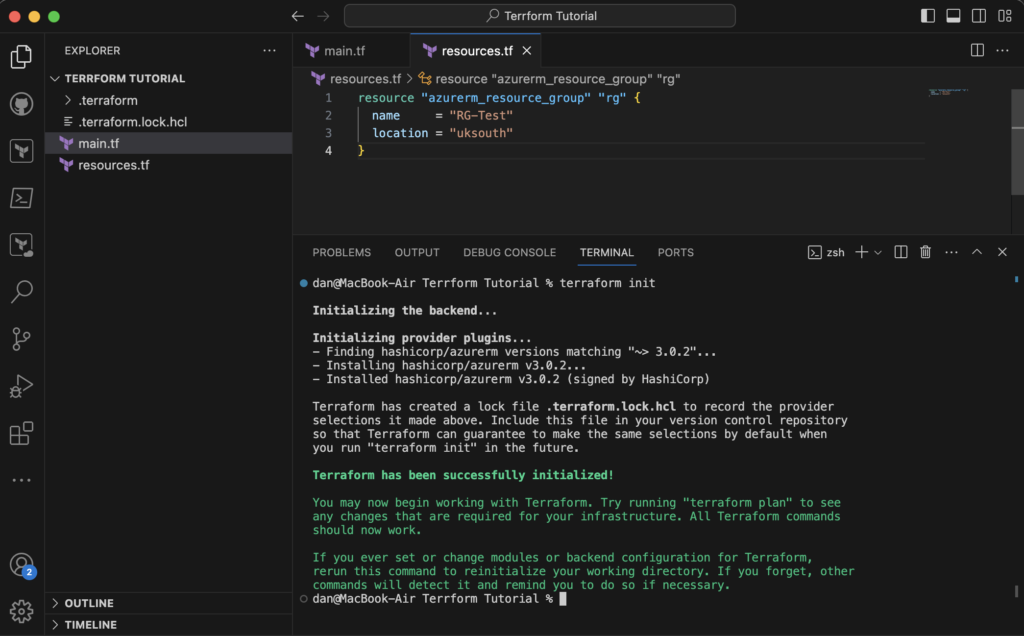The image size is (1024, 636).
Task: Toggle the primary sidebar visibility
Action: pyautogui.click(x=926, y=16)
